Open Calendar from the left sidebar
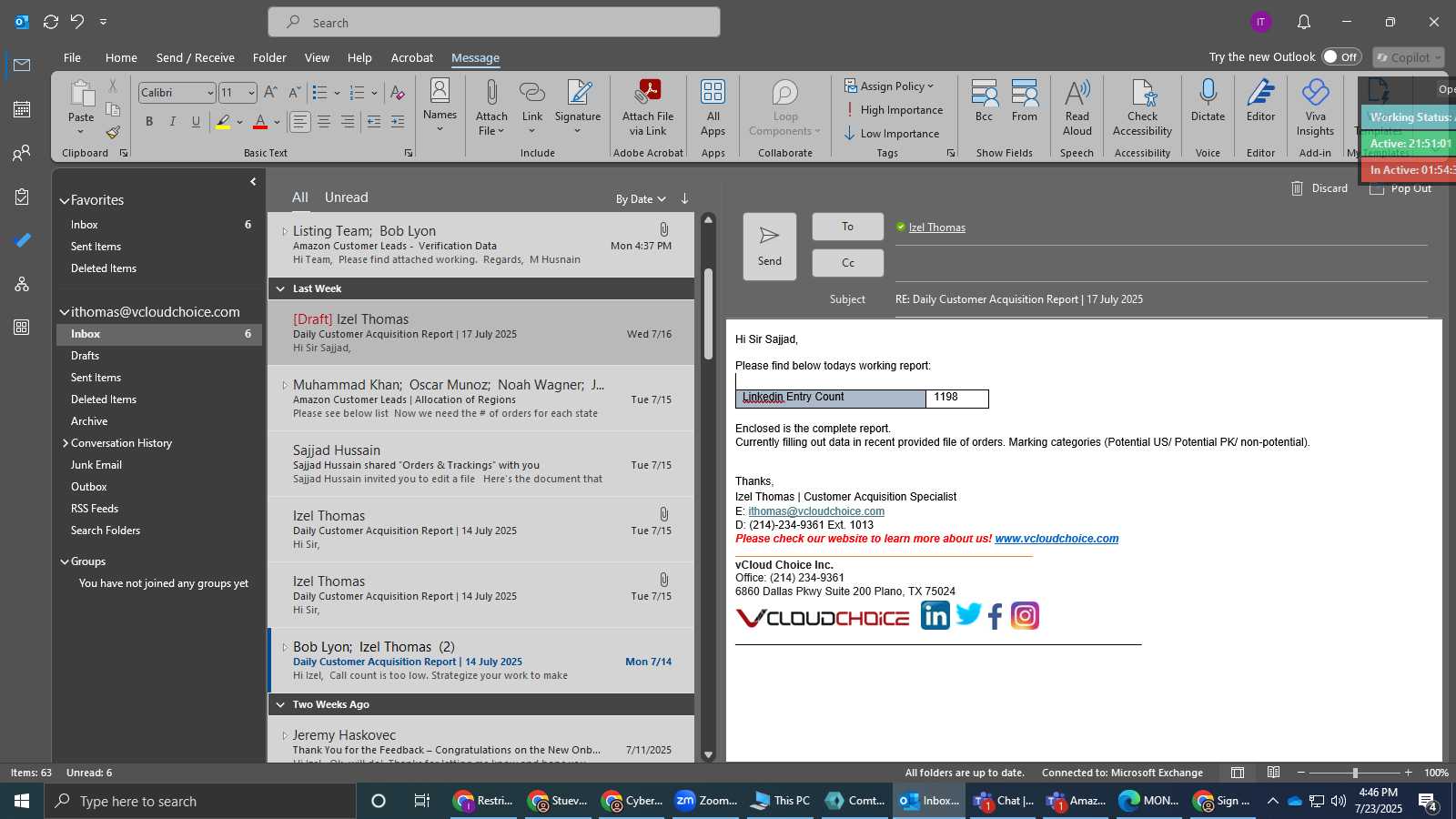The width and height of the screenshot is (1456, 819). tap(22, 109)
